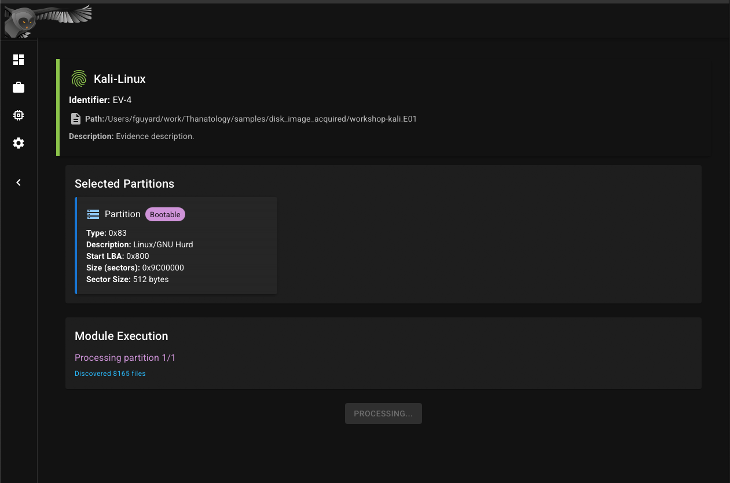
Task: Click the workshop-kali.E01 path text
Action: click(x=251, y=119)
